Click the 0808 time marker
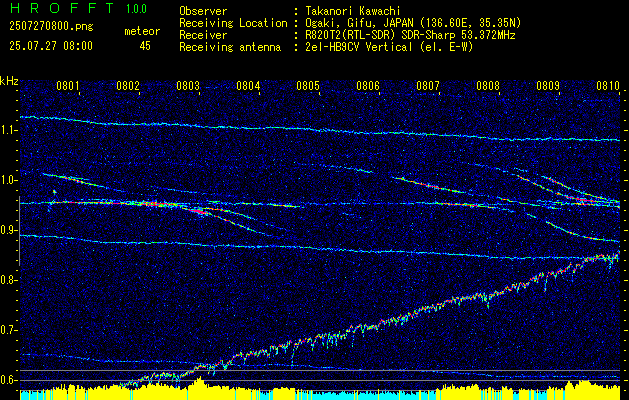The image size is (629, 400). click(488, 86)
